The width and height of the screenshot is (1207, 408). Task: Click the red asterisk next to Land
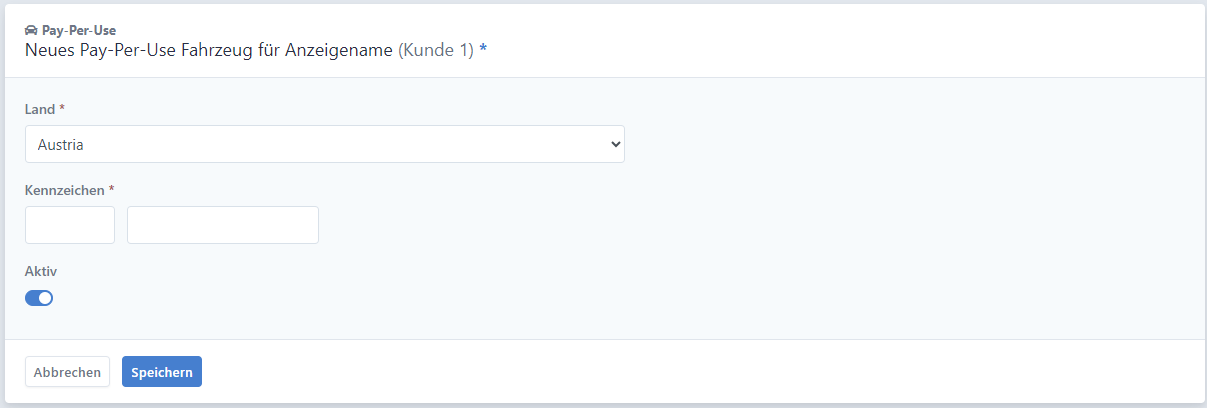(x=62, y=107)
